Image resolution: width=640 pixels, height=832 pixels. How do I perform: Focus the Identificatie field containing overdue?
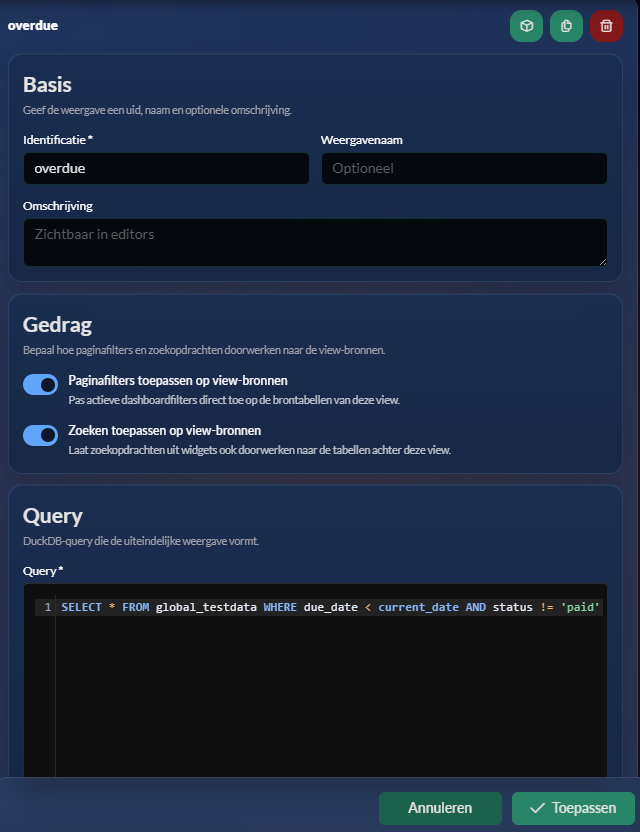coord(166,168)
